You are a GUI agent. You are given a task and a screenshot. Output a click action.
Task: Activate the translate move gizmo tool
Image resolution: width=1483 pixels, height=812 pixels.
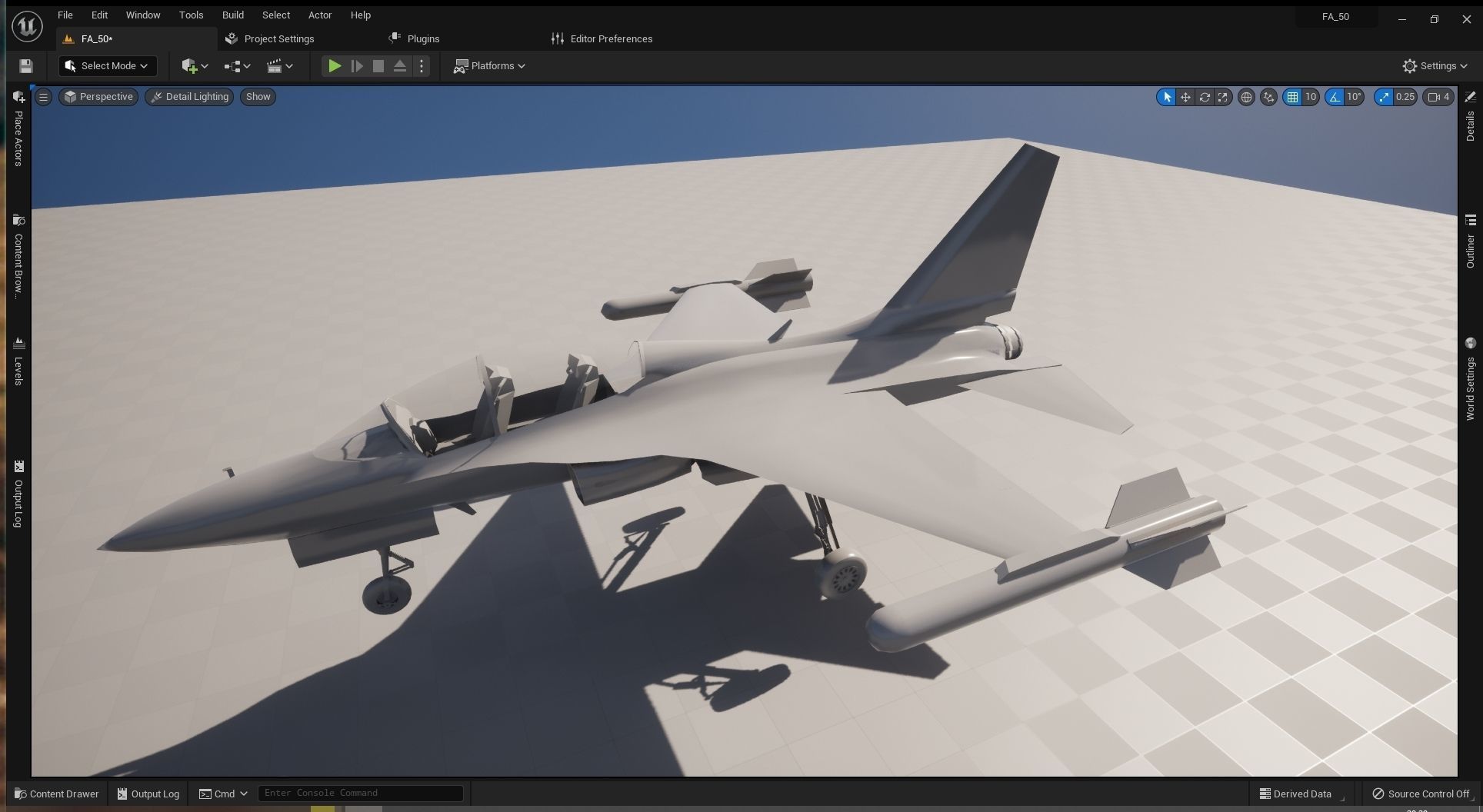click(x=1185, y=97)
